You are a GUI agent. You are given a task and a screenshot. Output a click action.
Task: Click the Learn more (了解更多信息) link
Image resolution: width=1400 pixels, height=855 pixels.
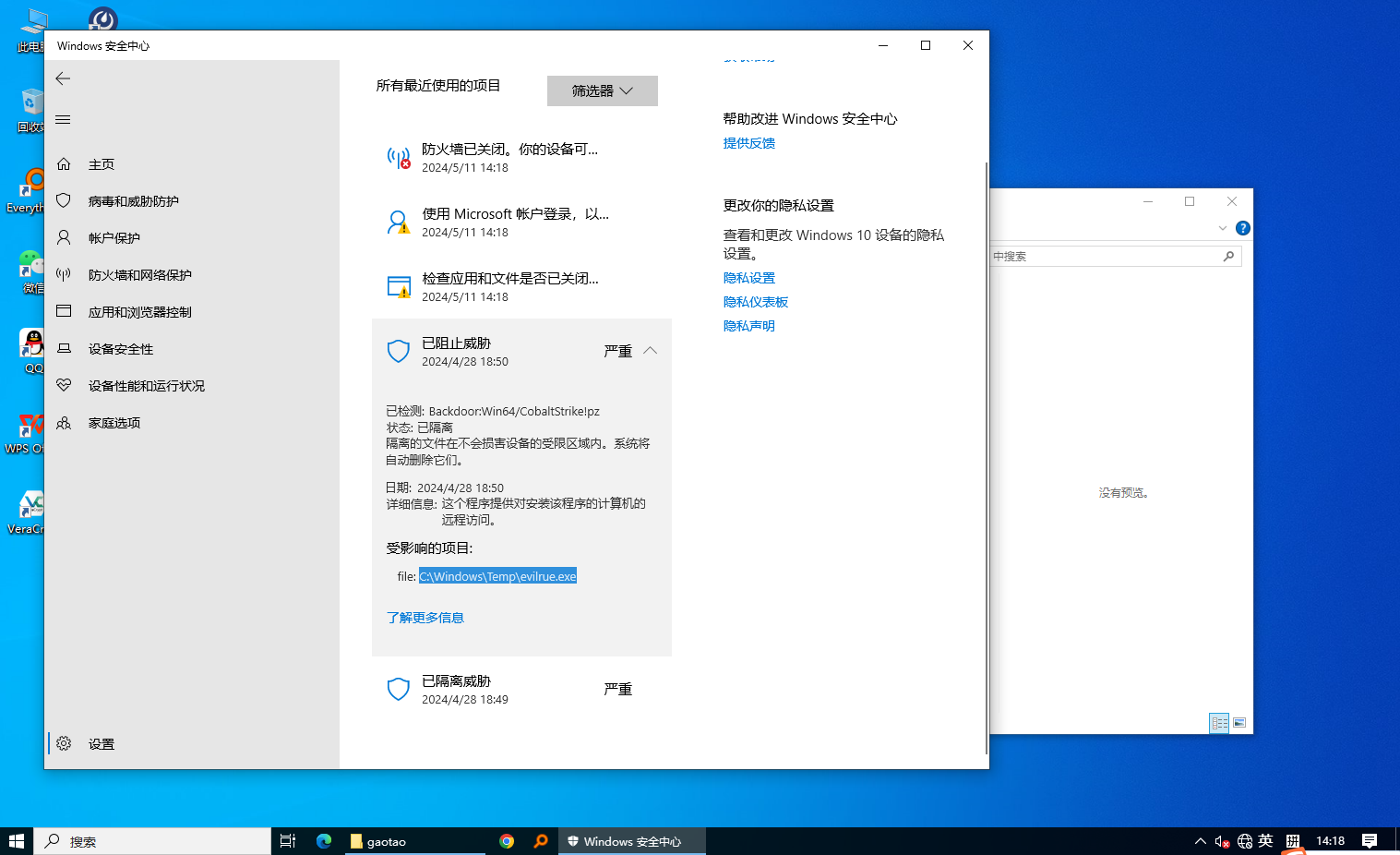pyautogui.click(x=425, y=618)
